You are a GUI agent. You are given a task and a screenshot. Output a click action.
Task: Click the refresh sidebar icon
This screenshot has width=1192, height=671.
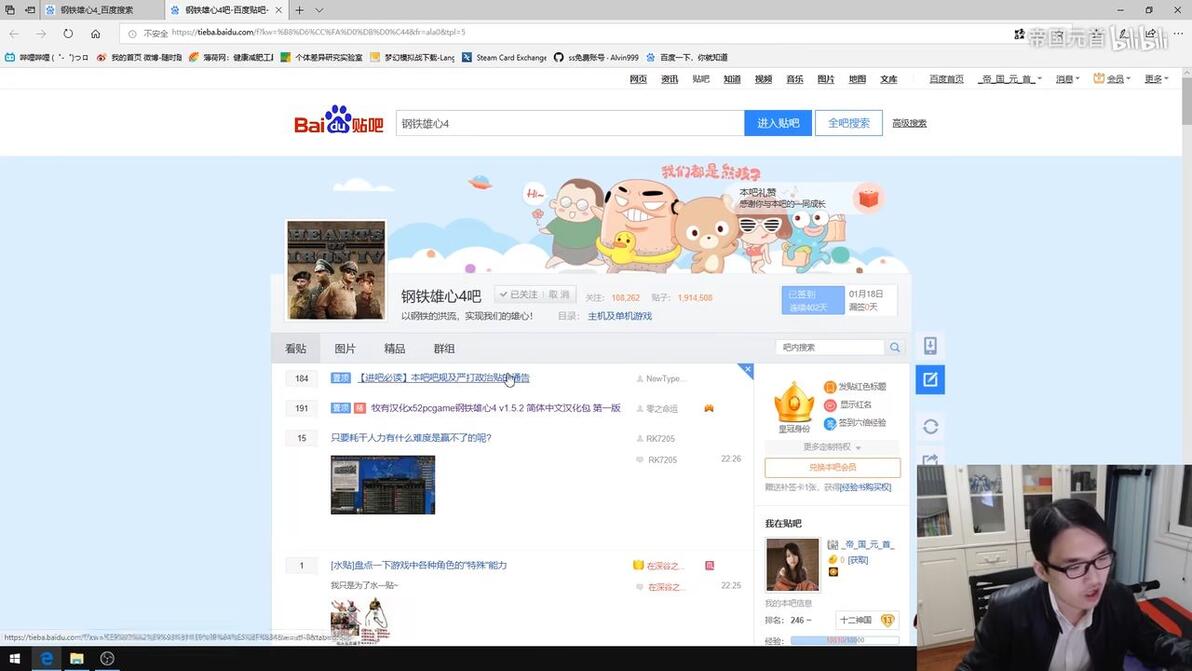click(930, 426)
